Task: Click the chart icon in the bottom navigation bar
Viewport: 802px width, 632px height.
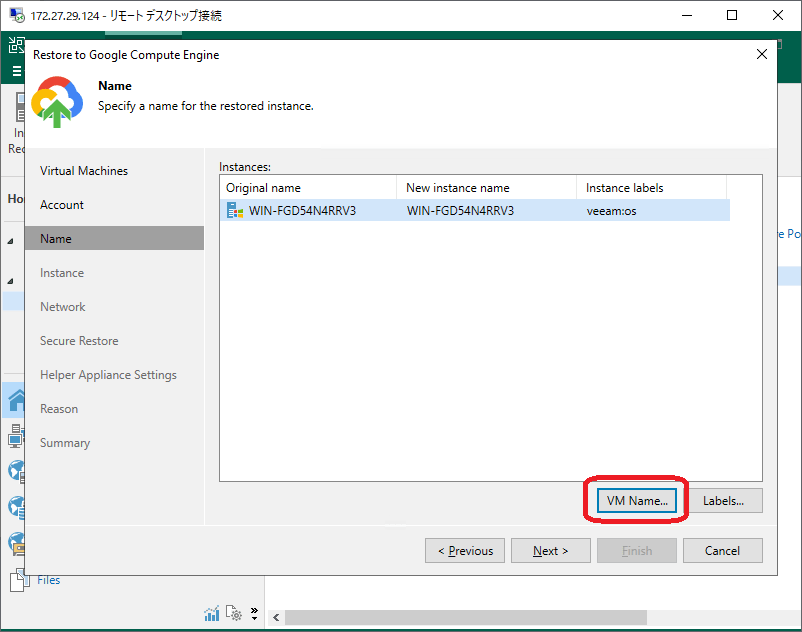Action: [212, 613]
